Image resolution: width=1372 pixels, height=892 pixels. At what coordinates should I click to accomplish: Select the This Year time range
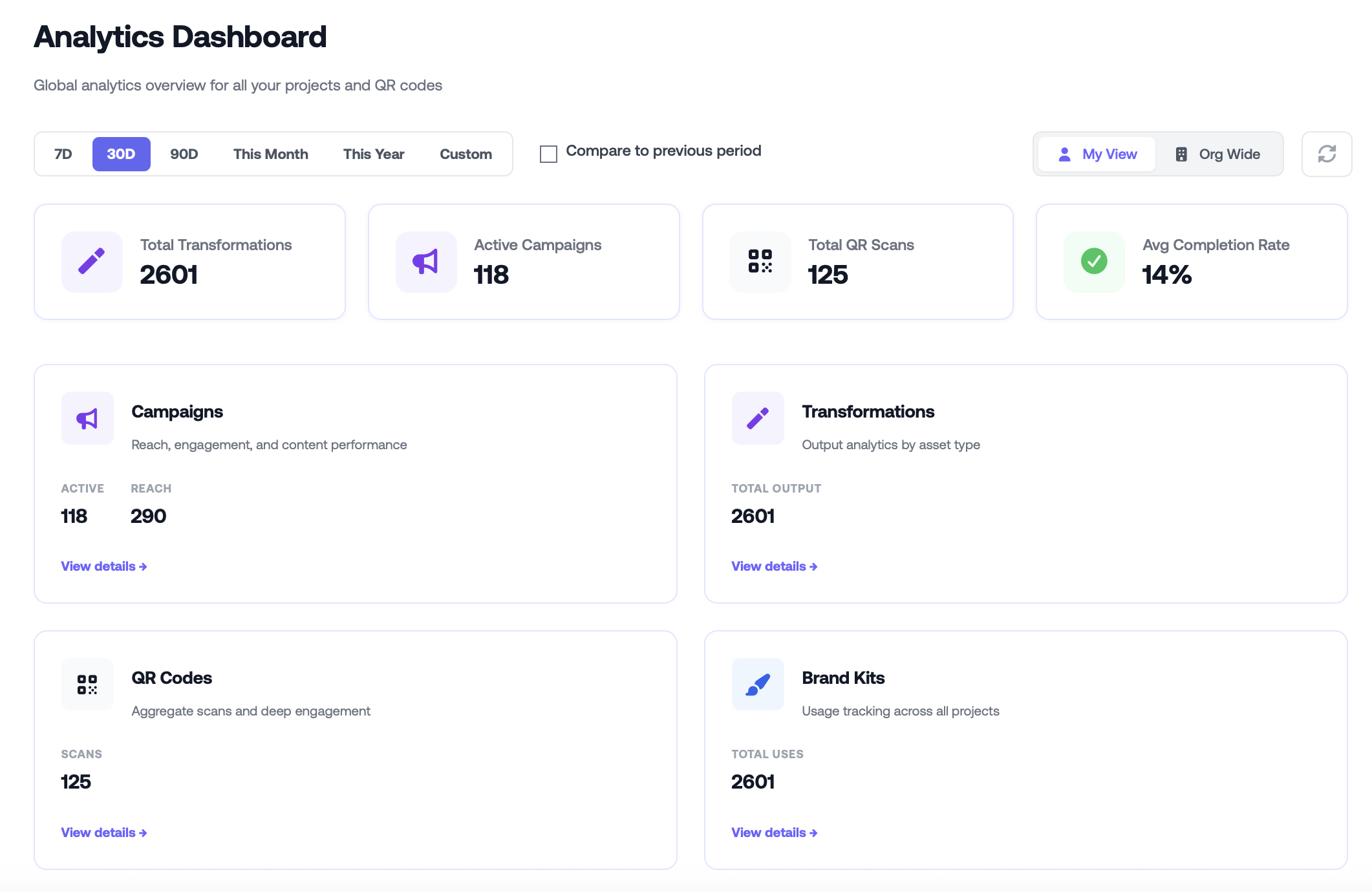coord(373,154)
